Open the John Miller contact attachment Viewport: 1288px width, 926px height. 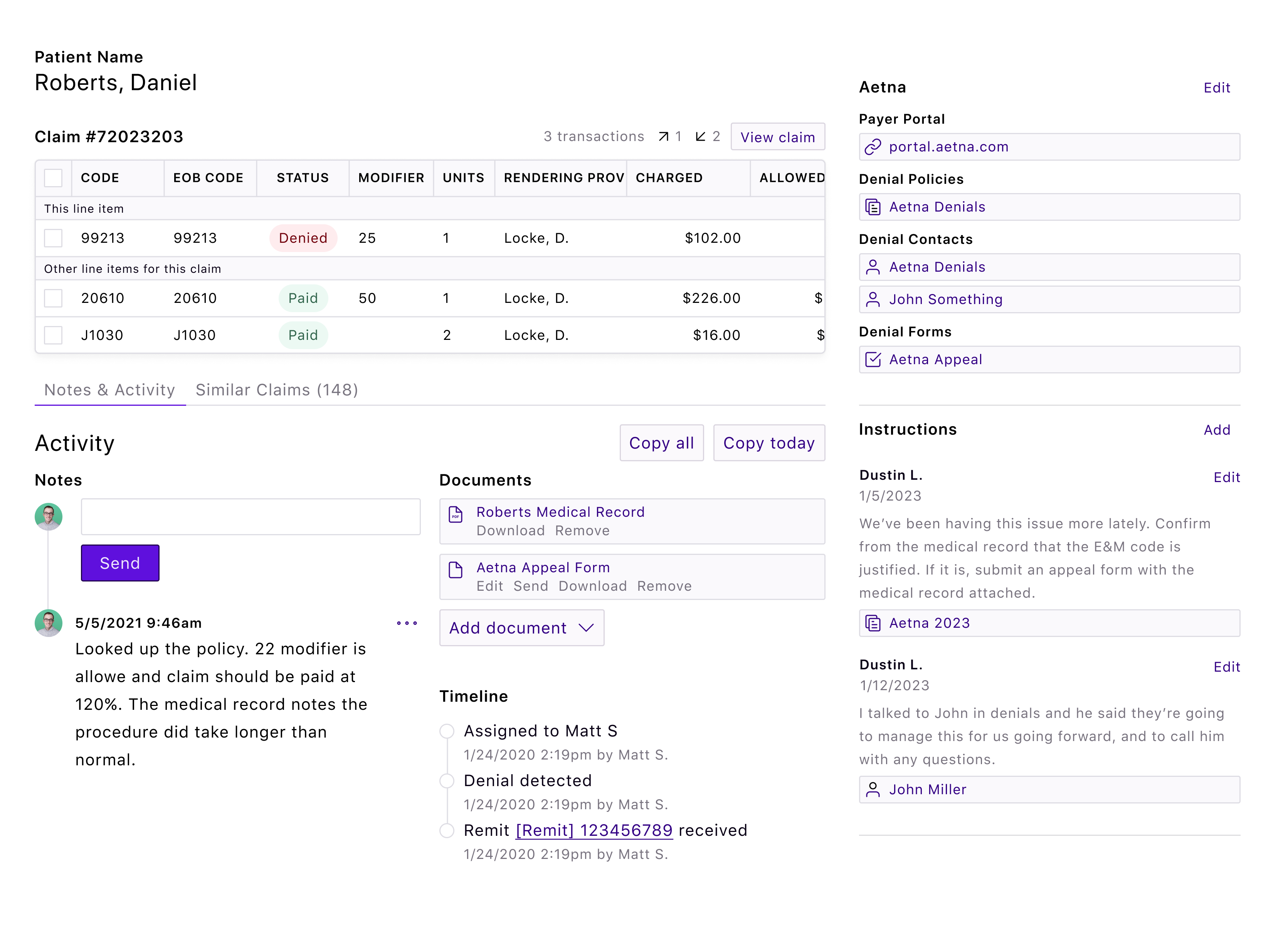point(1049,789)
